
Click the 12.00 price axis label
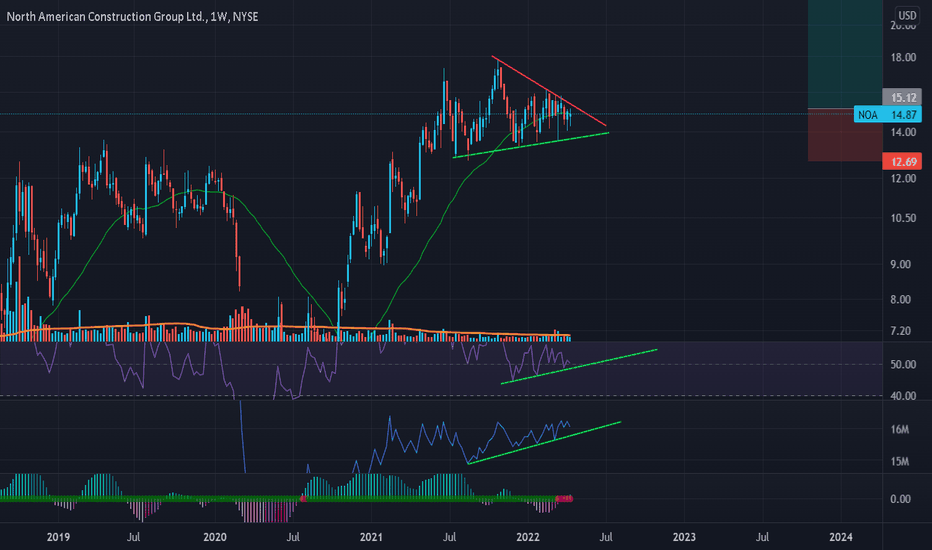[x=903, y=178]
